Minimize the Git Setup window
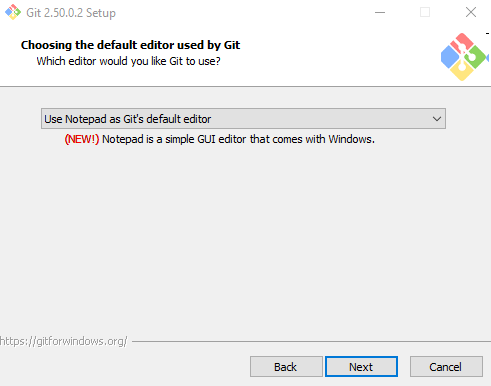 pyautogui.click(x=380, y=13)
